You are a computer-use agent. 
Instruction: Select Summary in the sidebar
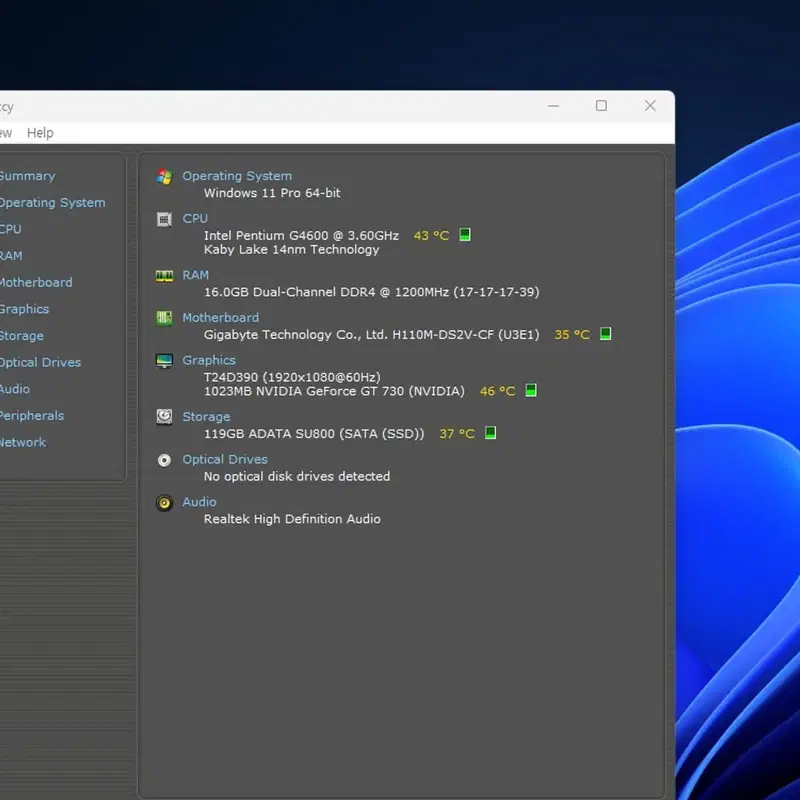click(x=27, y=176)
